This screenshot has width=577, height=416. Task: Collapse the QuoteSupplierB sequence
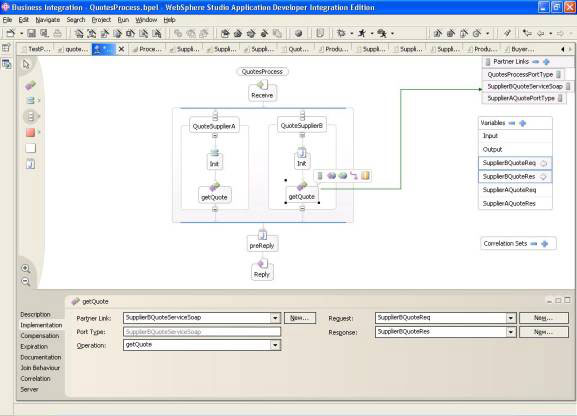click(x=302, y=135)
